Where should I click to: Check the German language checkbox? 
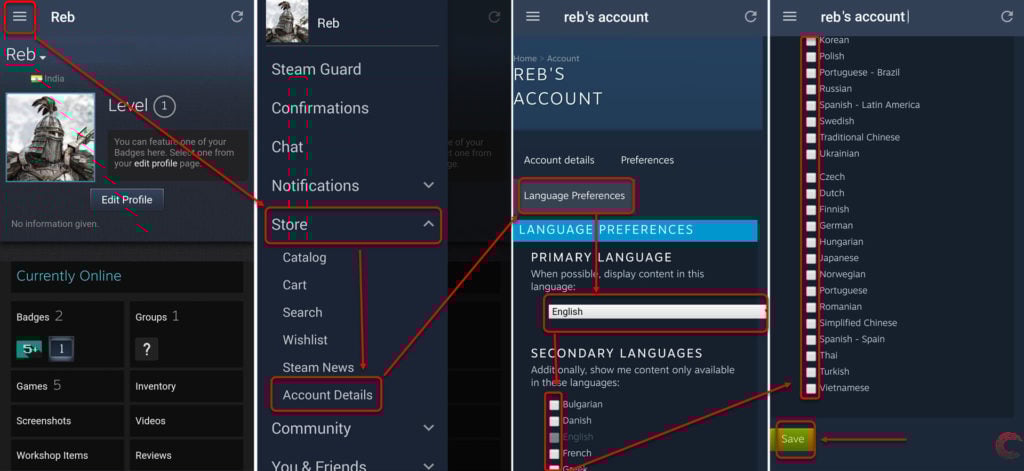tap(810, 226)
